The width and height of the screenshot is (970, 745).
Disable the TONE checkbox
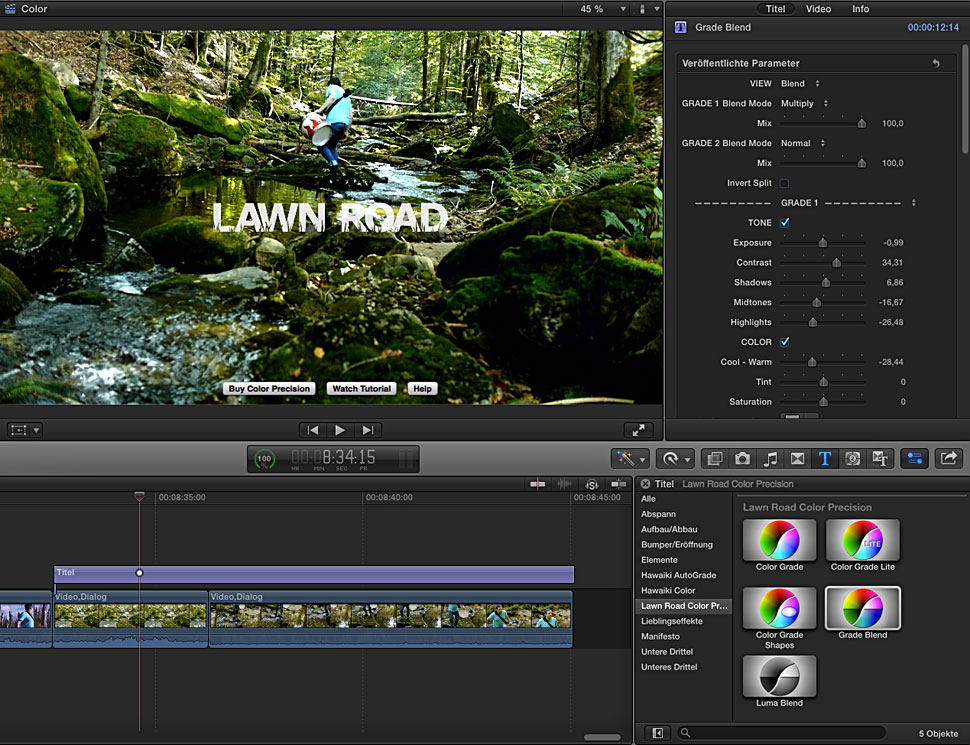point(784,223)
